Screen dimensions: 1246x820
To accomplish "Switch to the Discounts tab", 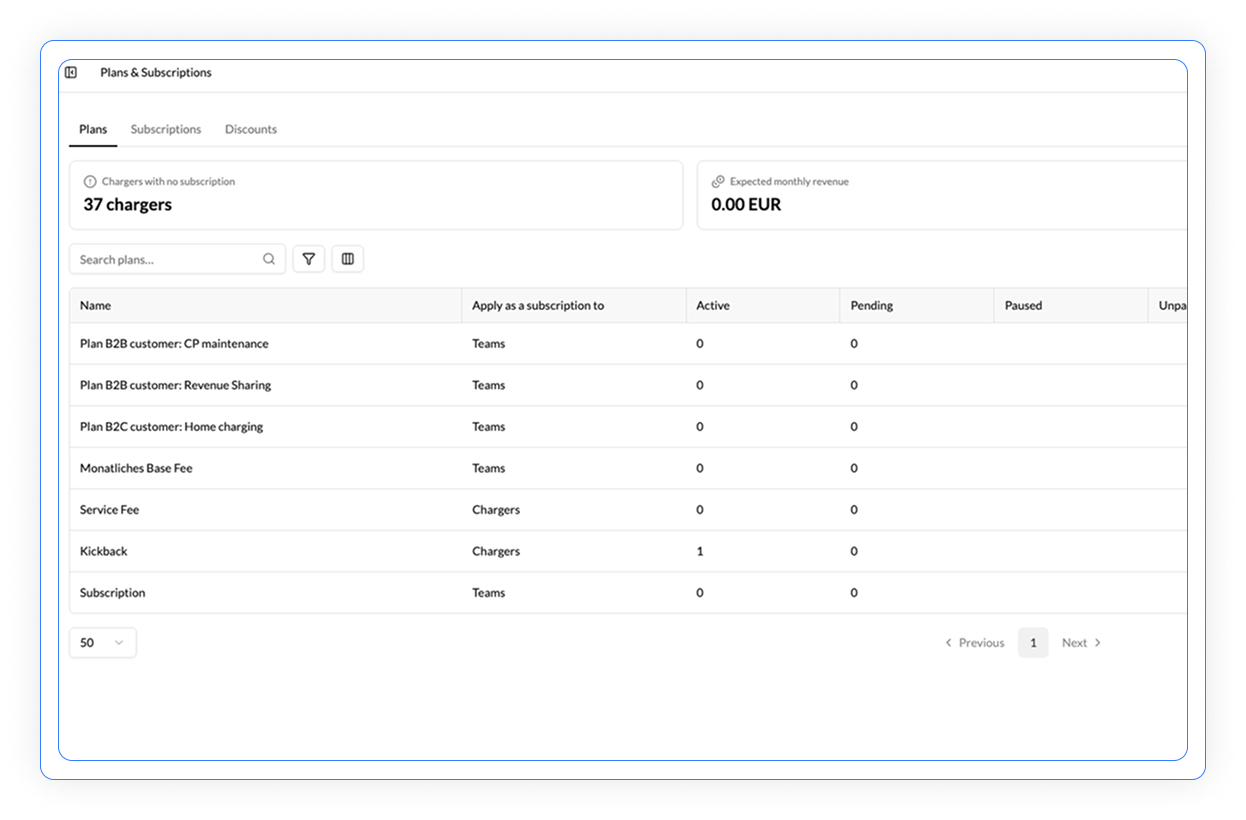I will point(251,129).
